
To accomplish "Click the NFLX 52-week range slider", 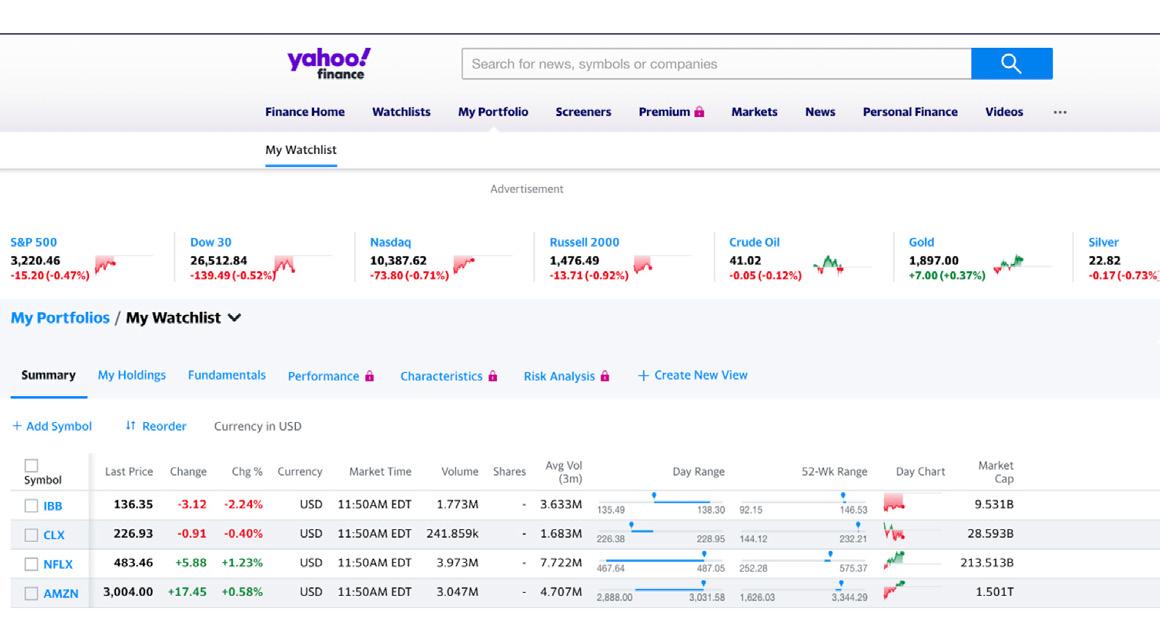I will pos(803,560).
